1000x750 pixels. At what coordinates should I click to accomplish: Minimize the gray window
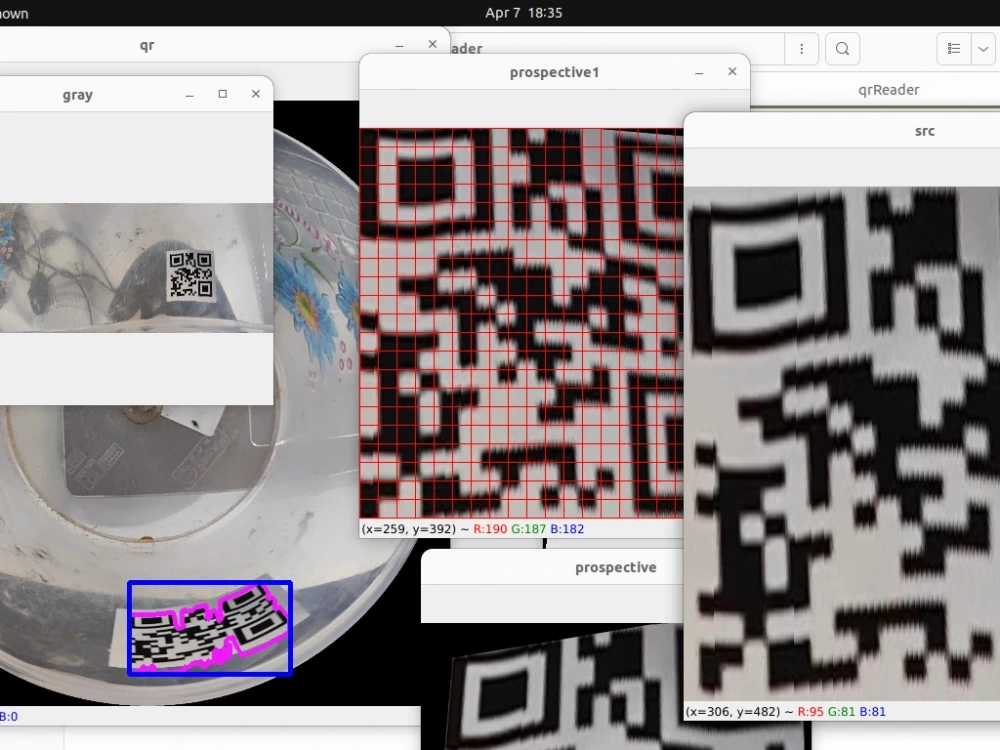(x=189, y=94)
